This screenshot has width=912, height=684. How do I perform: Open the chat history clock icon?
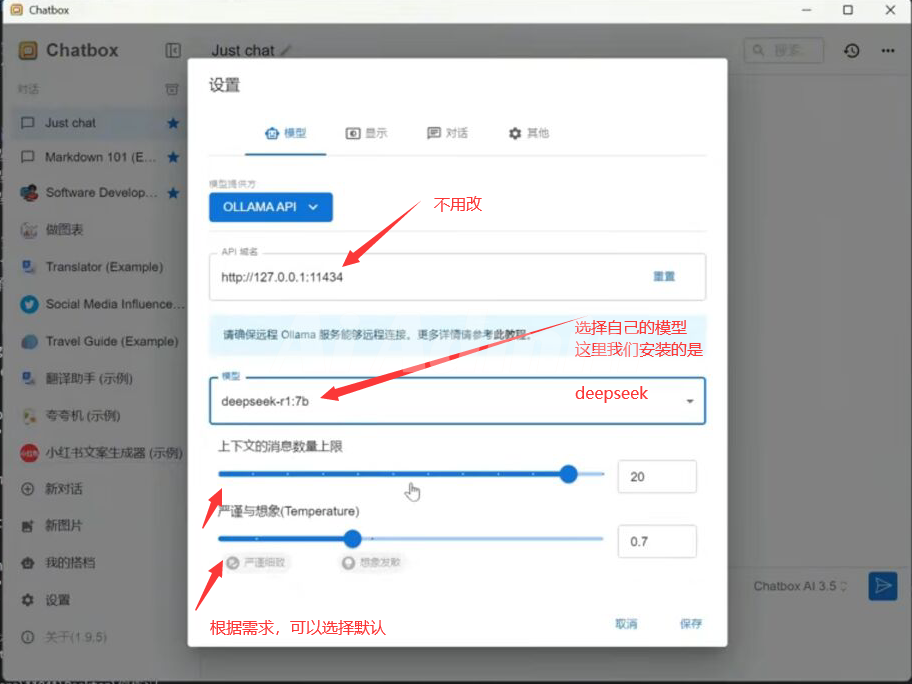coord(851,50)
